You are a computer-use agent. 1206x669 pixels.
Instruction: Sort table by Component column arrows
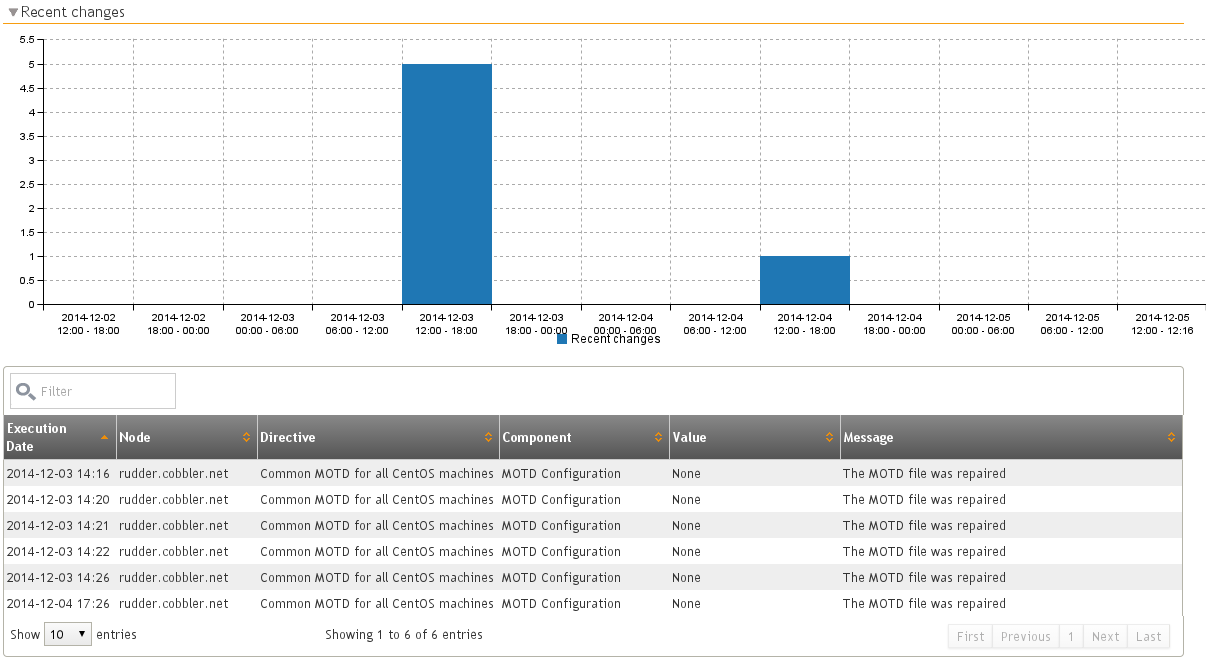coord(658,438)
